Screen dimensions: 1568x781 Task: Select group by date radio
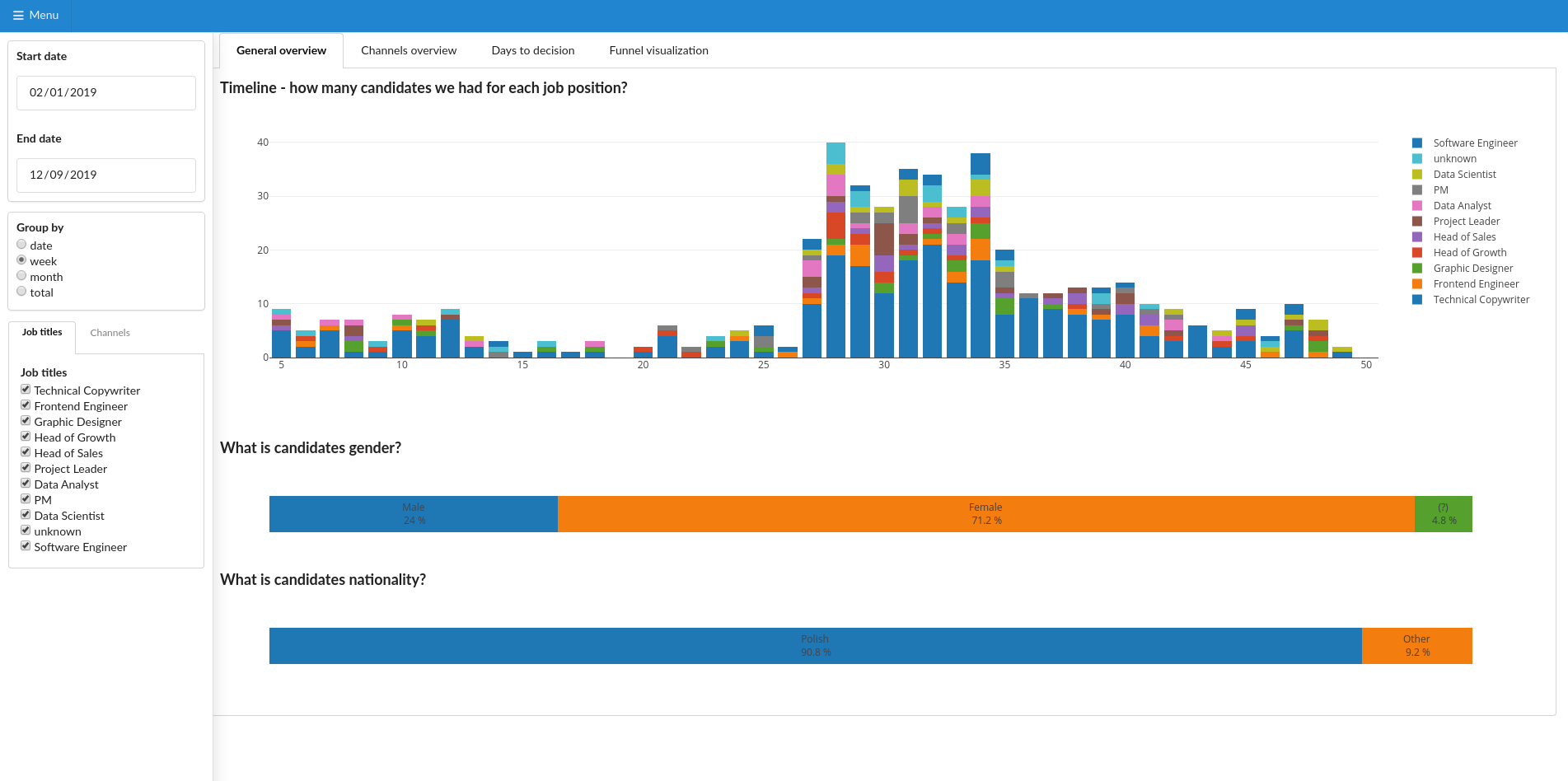(21, 245)
